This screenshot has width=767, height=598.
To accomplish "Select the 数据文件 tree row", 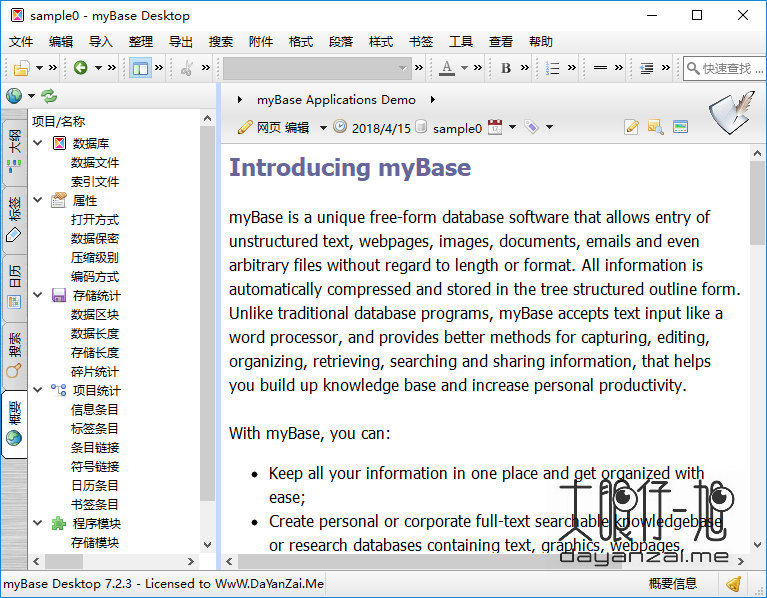I will pos(95,162).
